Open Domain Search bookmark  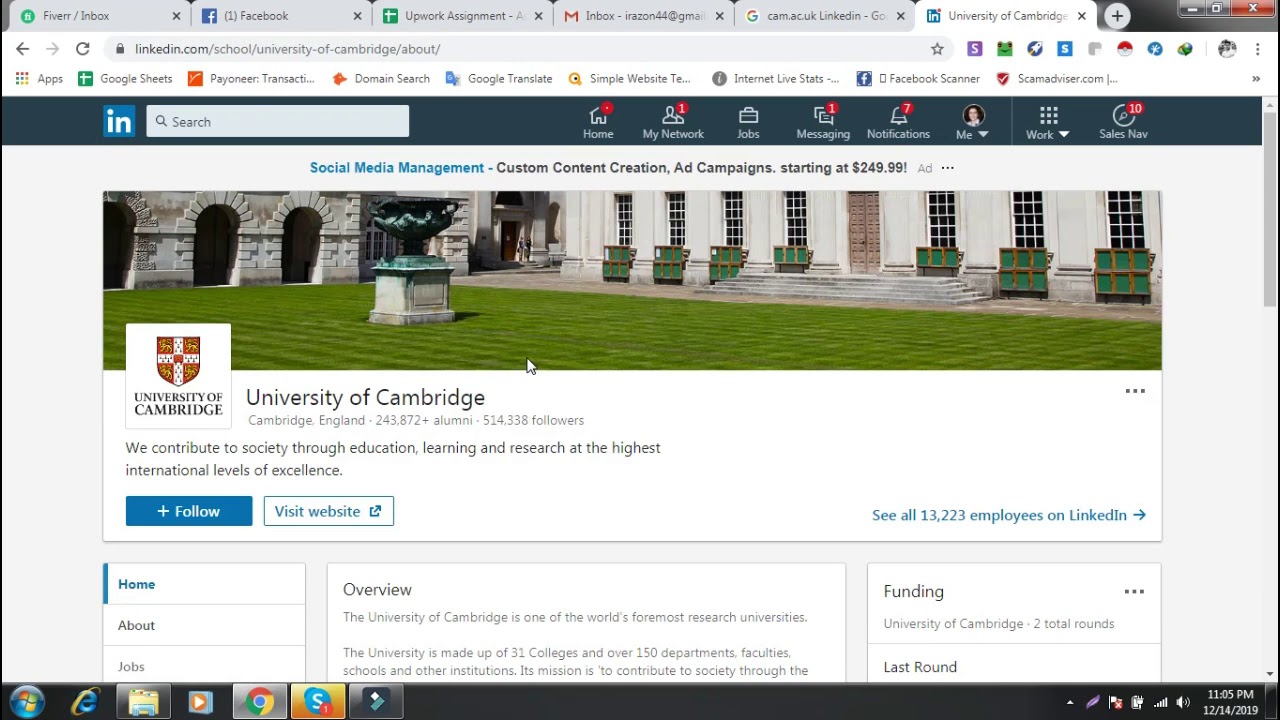point(381,78)
